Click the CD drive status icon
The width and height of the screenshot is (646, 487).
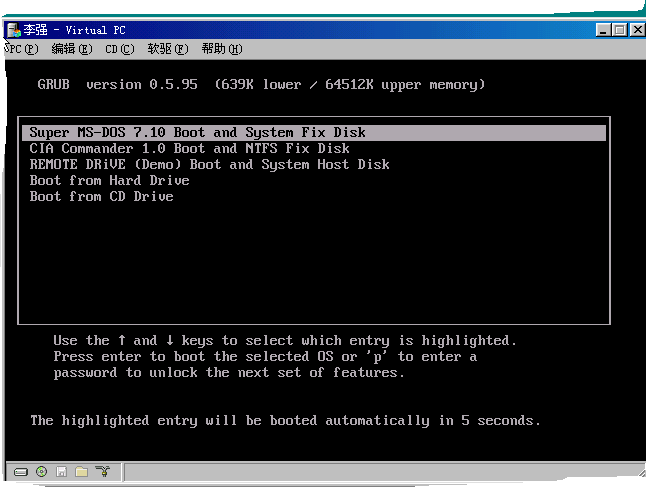[42, 471]
